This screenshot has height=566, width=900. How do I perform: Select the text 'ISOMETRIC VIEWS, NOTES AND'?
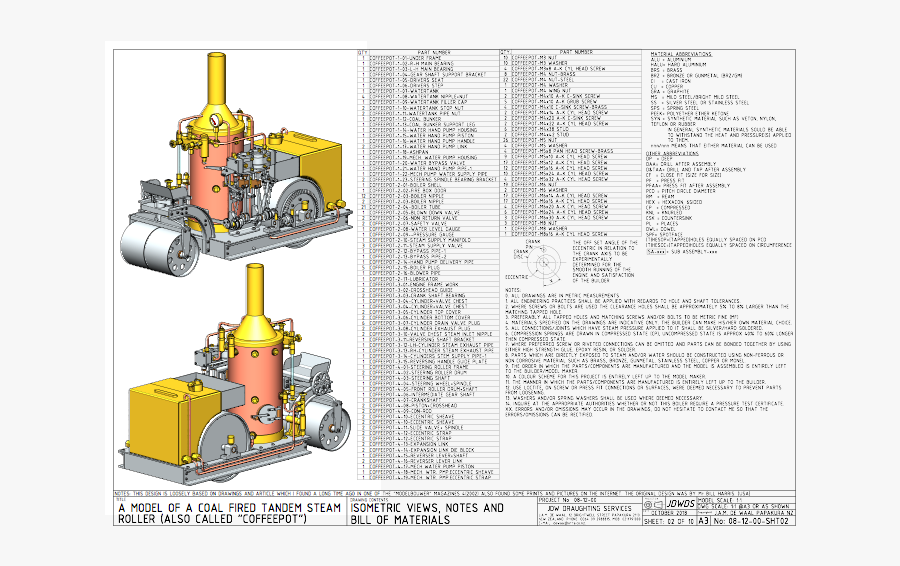pyautogui.click(x=427, y=508)
